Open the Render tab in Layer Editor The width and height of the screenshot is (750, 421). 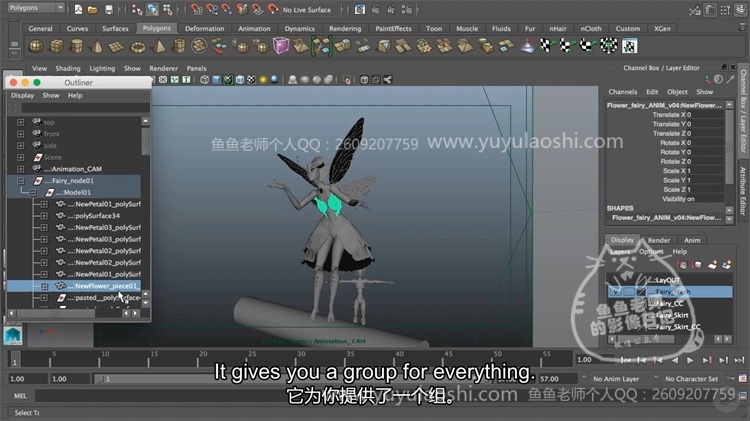(659, 240)
